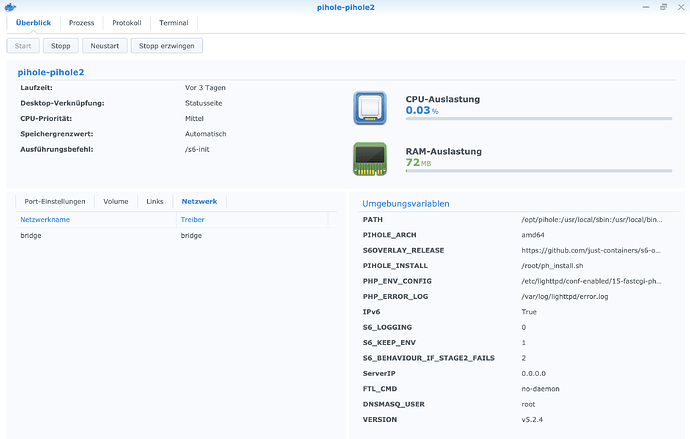Select the DNSMASQ_USER variable name
The image size is (690, 439).
coord(393,404)
